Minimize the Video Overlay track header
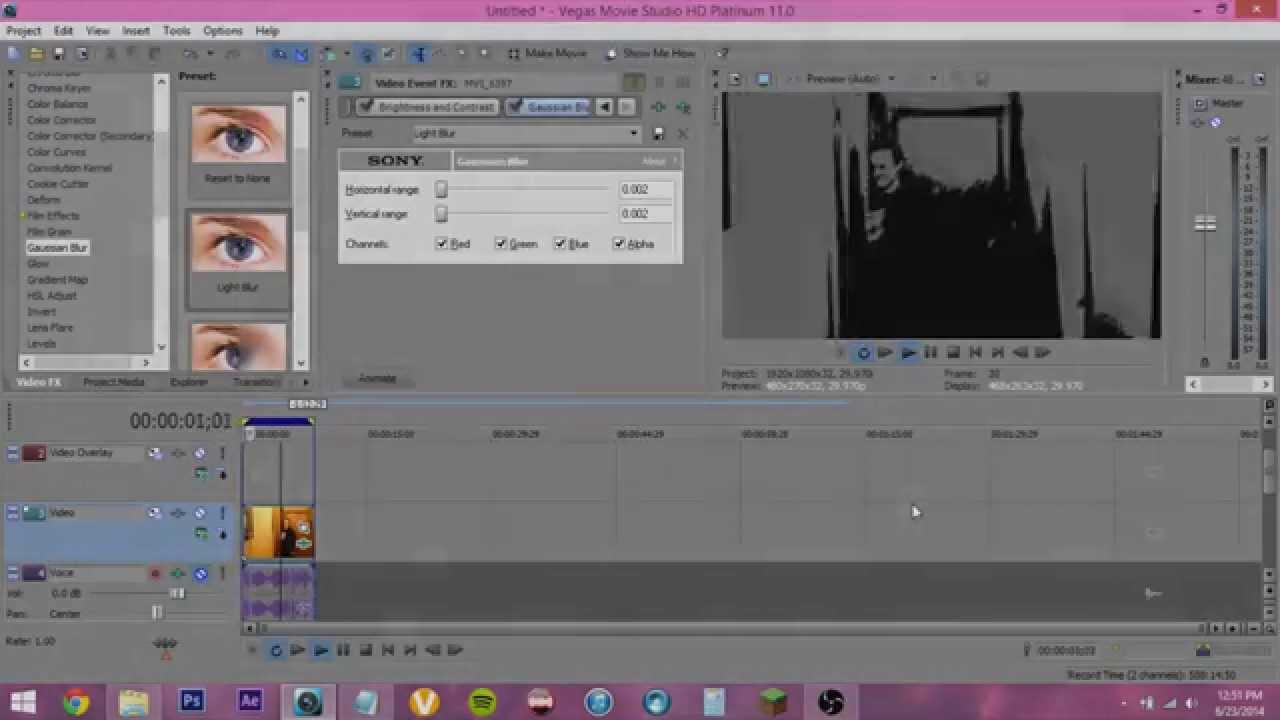Image resolution: width=1280 pixels, height=720 pixels. 13,453
